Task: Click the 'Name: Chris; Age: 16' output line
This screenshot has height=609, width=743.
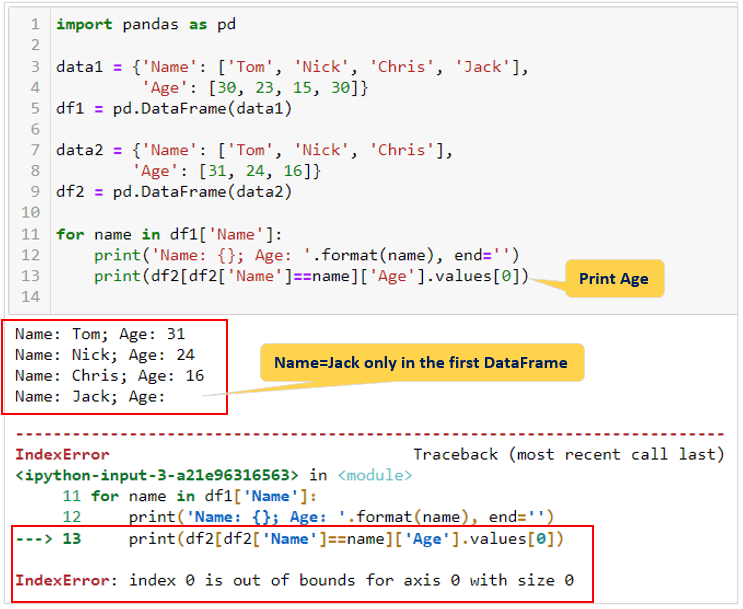Action: tap(109, 375)
